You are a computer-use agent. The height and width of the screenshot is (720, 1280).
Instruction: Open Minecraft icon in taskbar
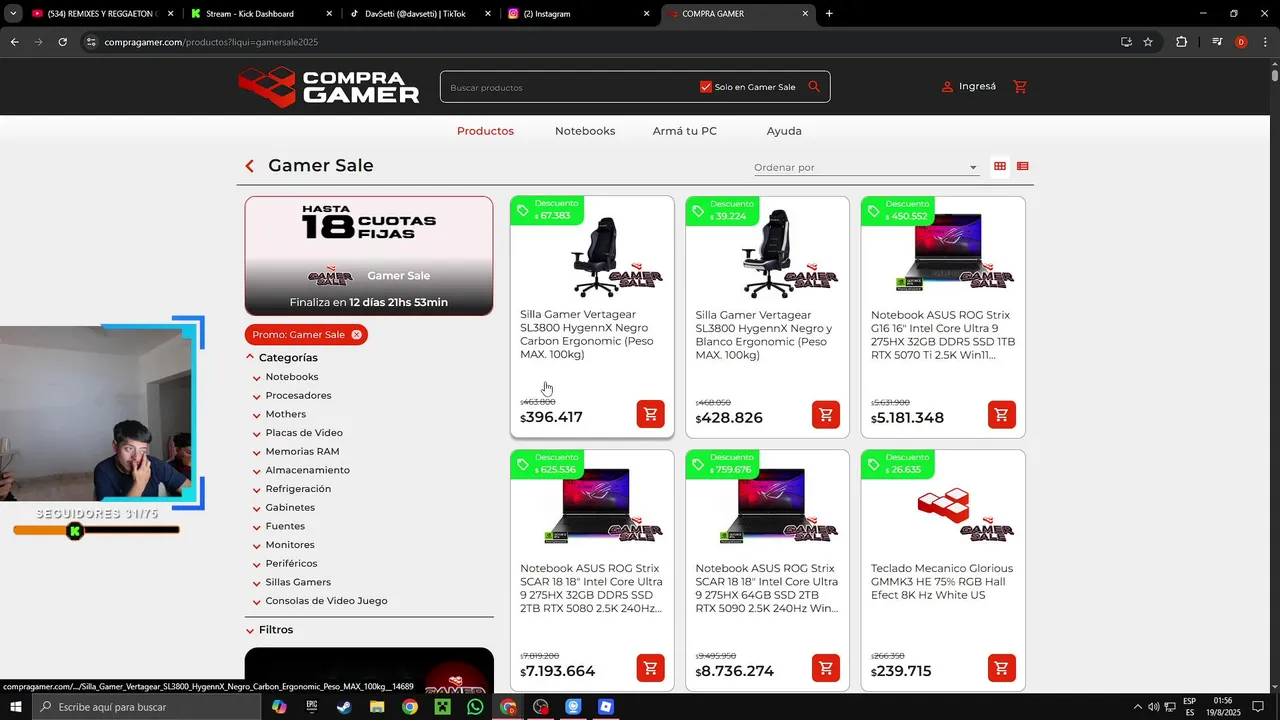[x=442, y=707]
